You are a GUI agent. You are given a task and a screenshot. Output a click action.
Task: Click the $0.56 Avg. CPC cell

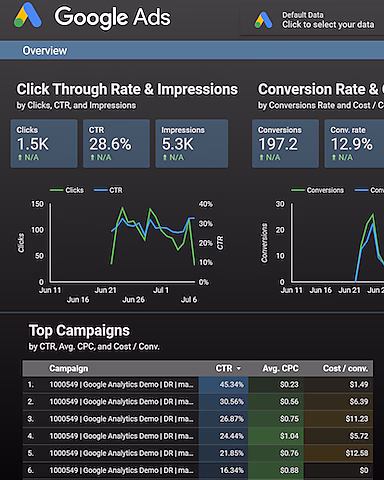tap(276, 402)
